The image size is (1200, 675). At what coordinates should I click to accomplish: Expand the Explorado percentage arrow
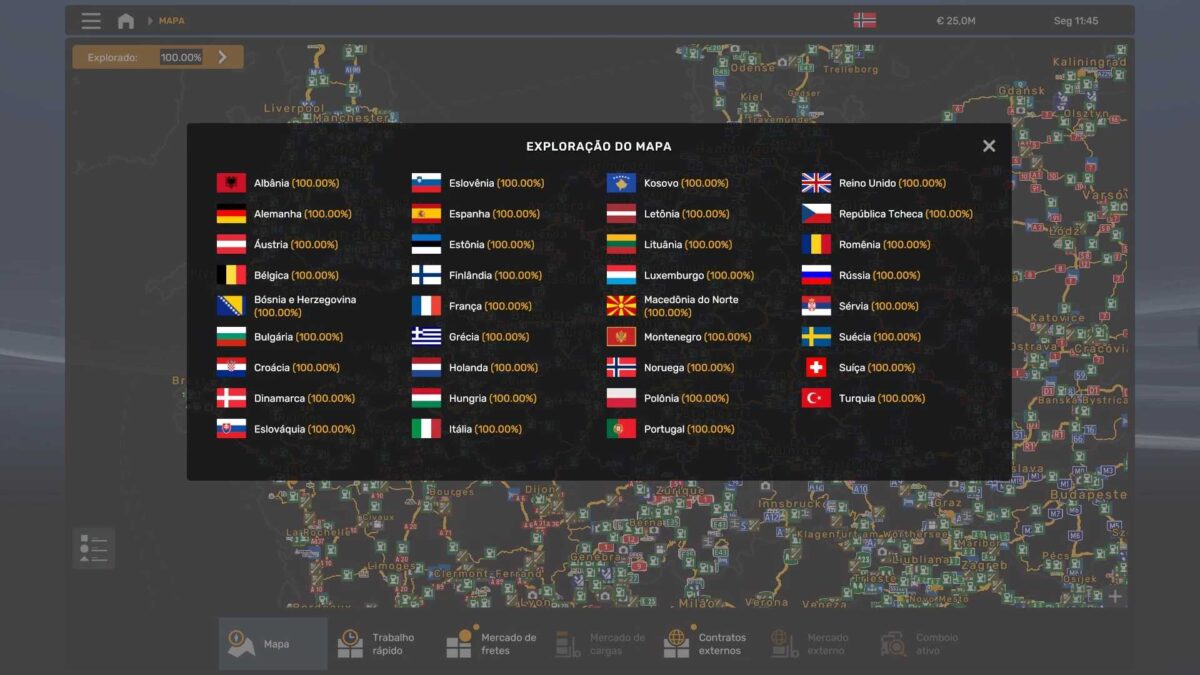tap(222, 57)
